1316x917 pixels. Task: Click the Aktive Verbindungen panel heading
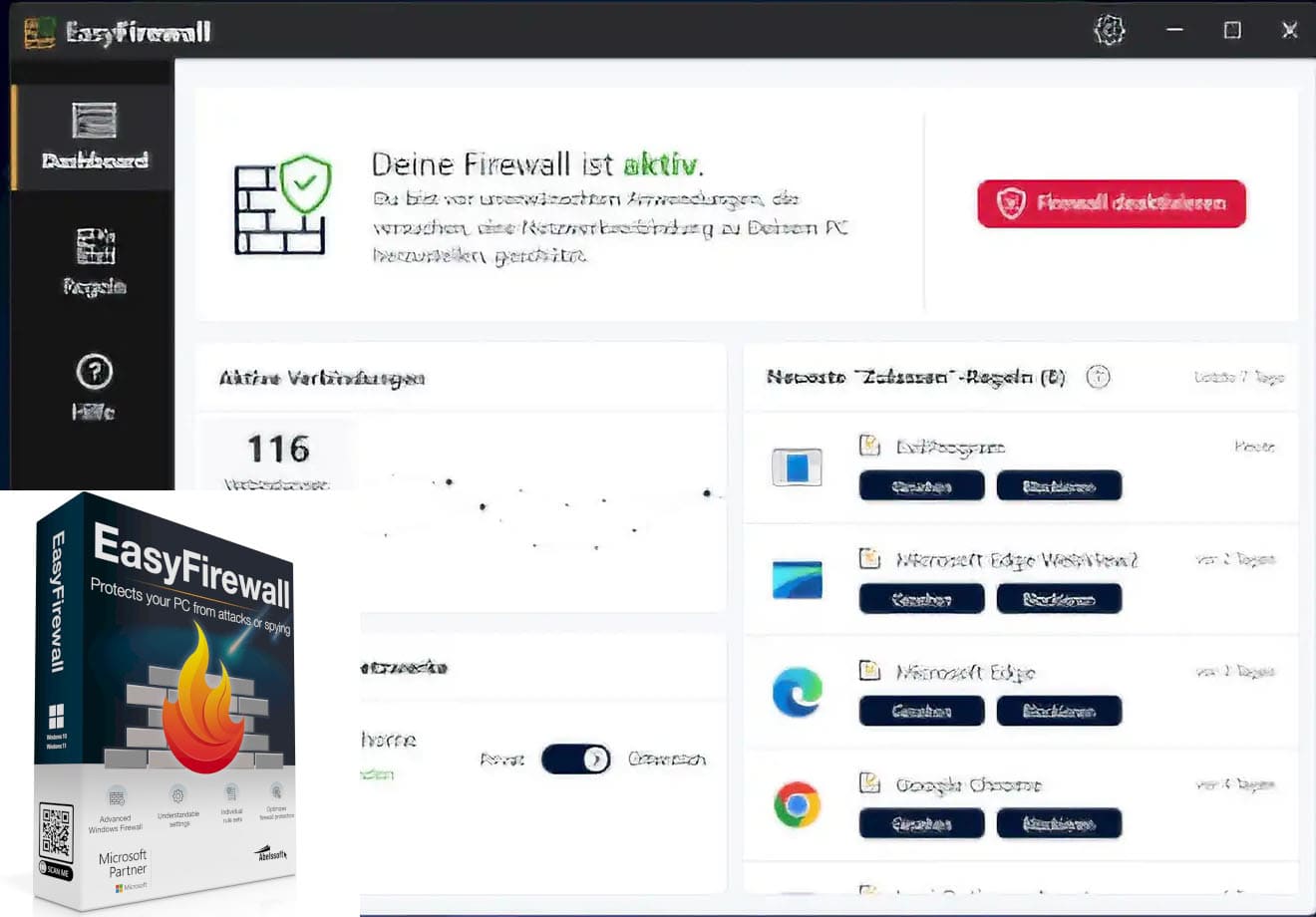(322, 378)
